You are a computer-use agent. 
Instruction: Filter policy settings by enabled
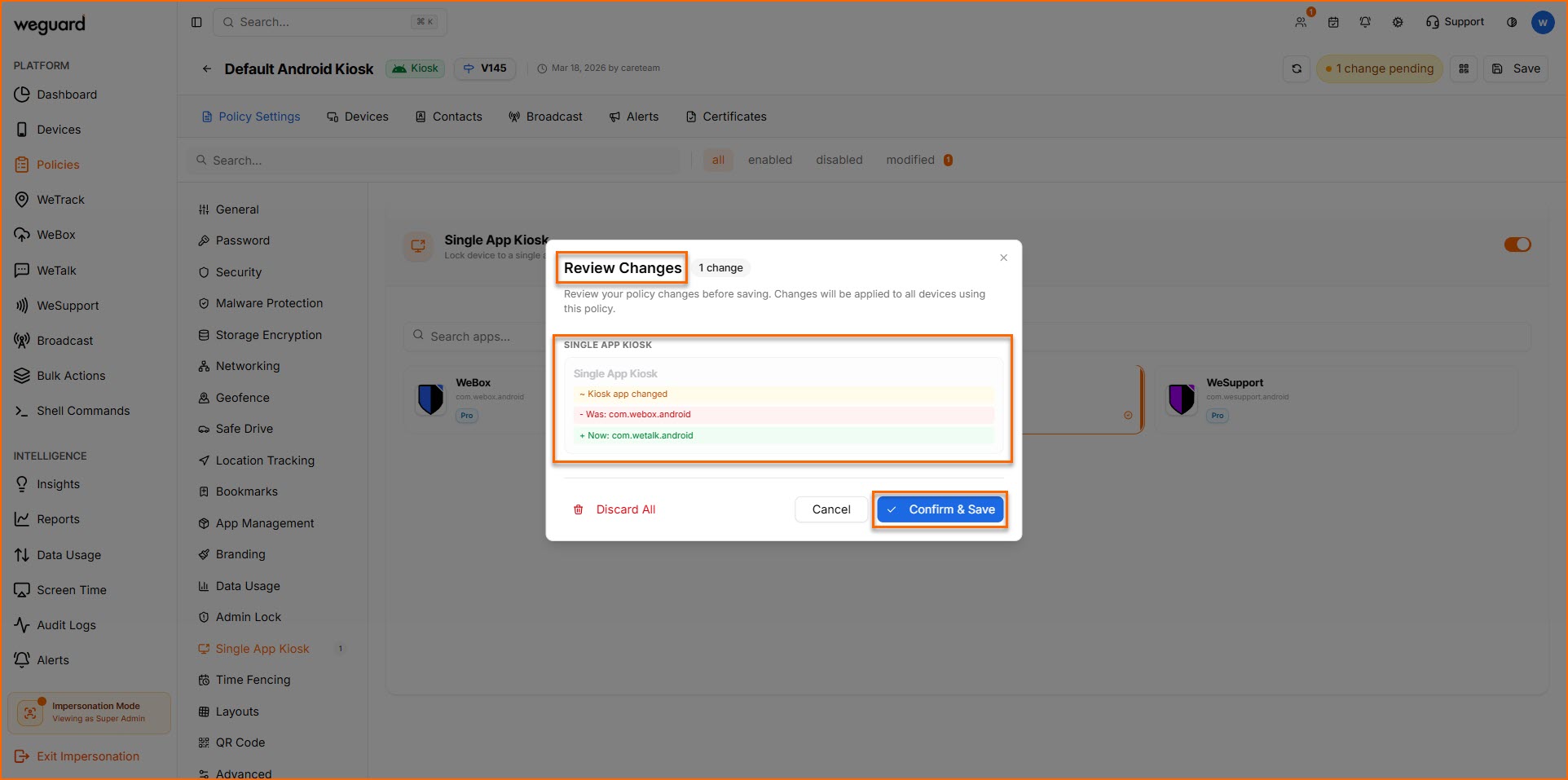(769, 160)
